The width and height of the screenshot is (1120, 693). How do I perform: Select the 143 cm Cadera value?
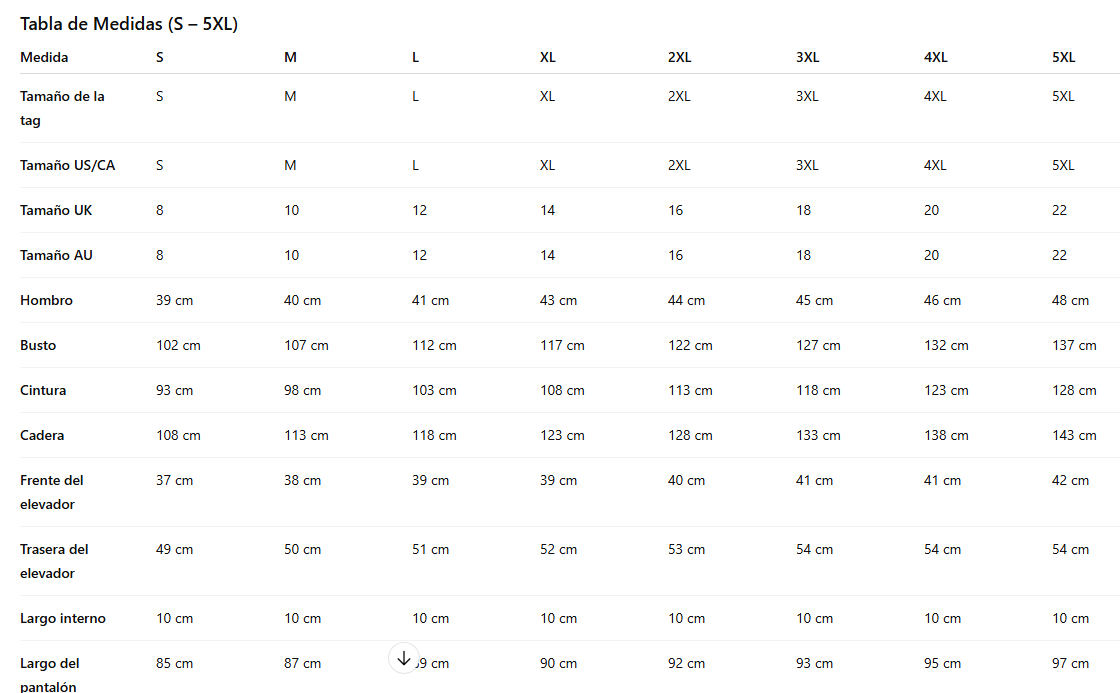pos(1074,435)
